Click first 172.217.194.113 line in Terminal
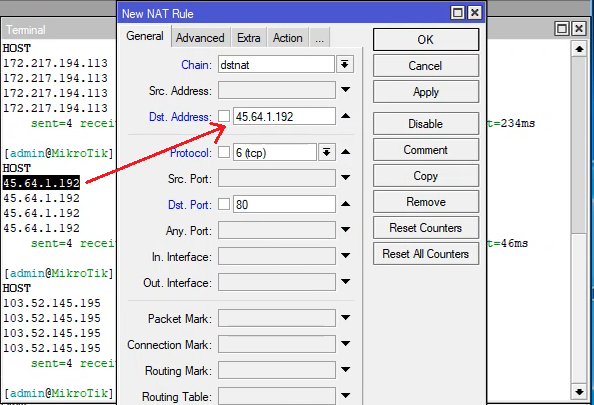The image size is (594, 405). (x=55, y=63)
